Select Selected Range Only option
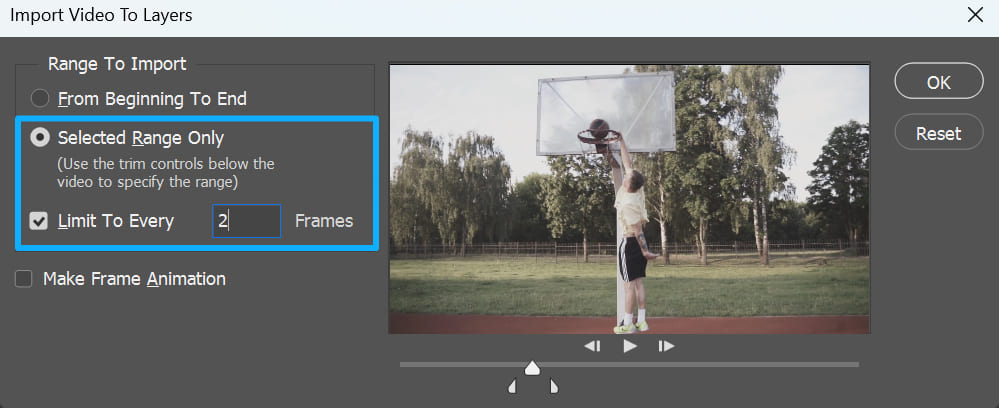 40,137
